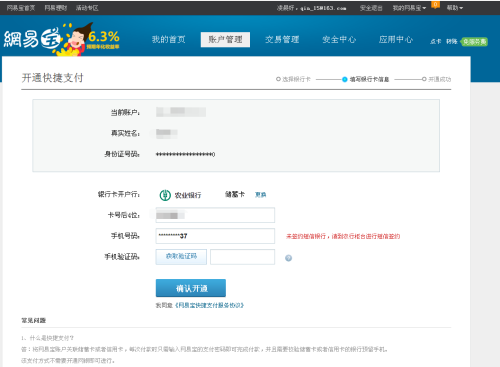Click the verification code input box
This screenshot has width=500, height=367.
click(243, 257)
